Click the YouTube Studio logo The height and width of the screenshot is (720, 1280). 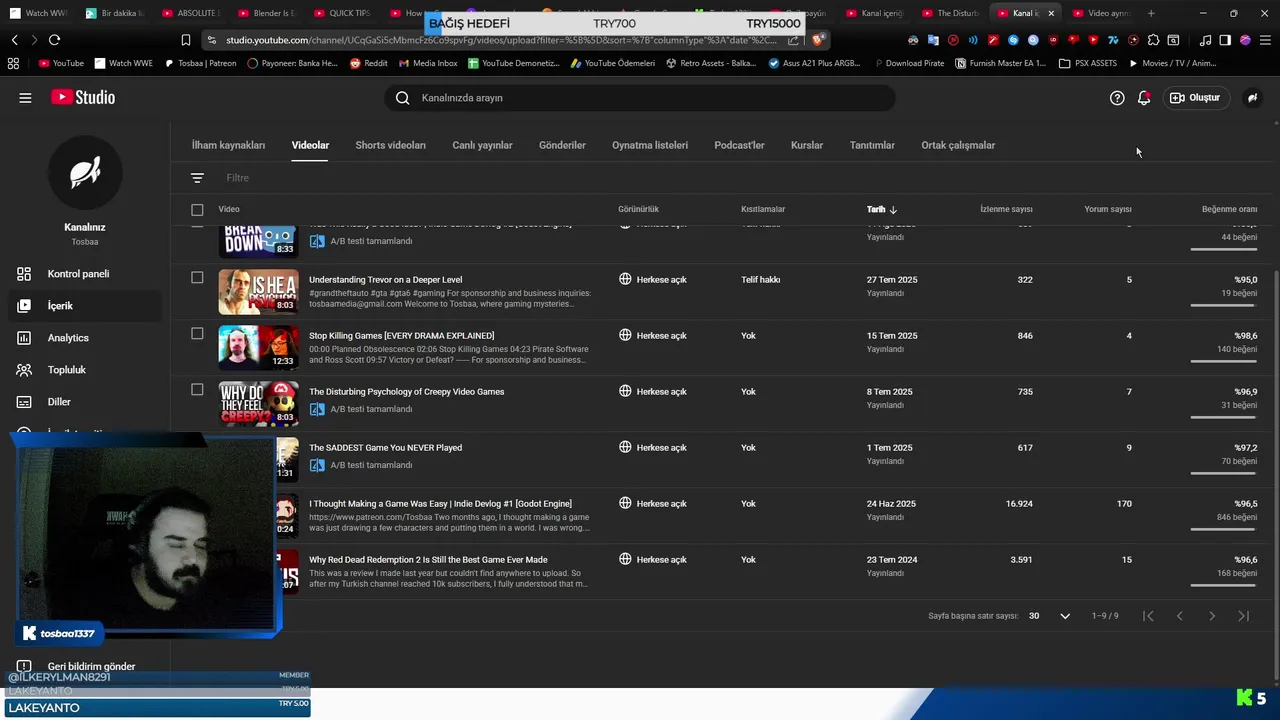(83, 97)
